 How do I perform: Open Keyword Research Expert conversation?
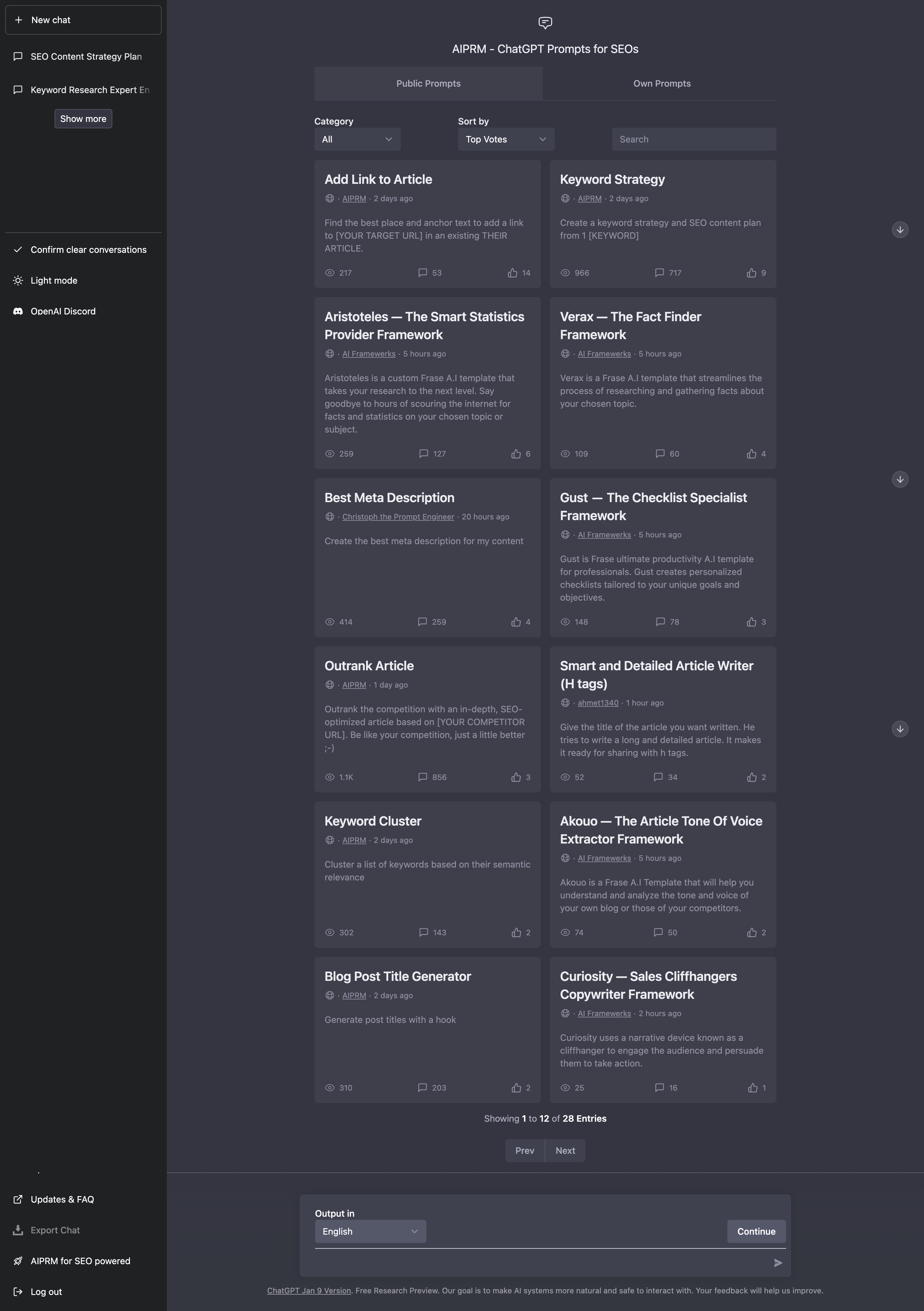point(83,90)
